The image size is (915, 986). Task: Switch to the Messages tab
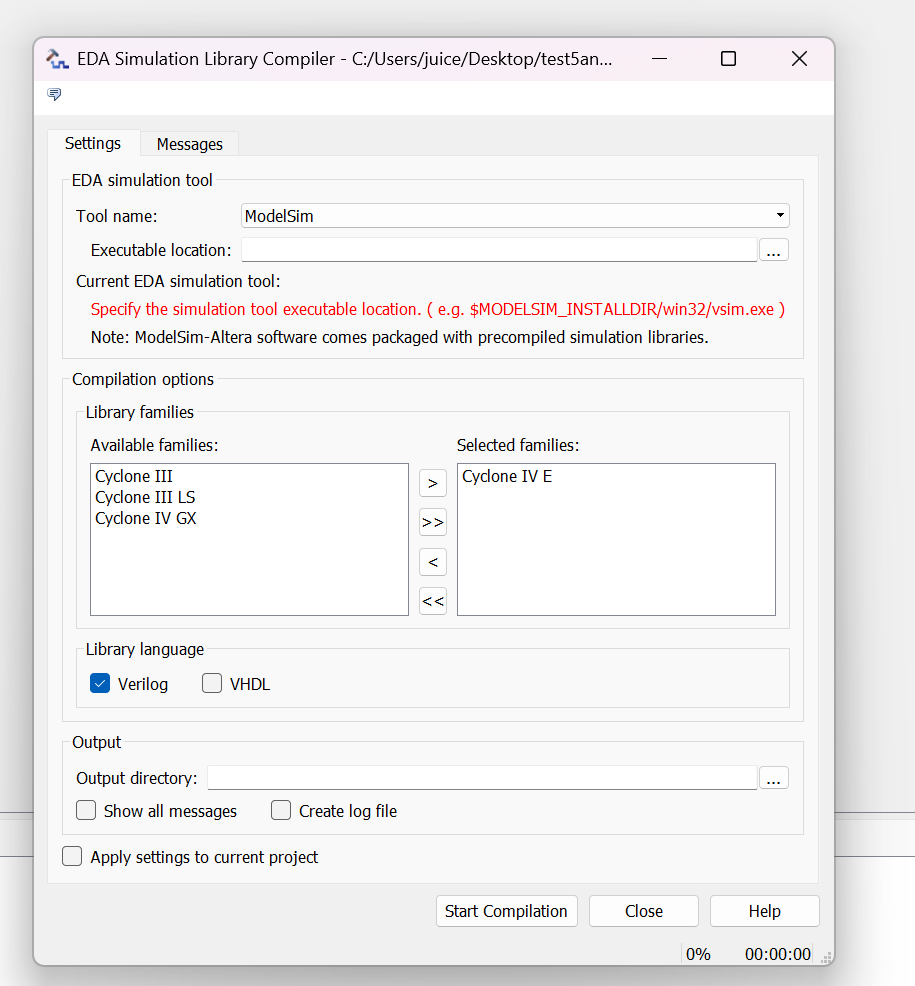click(x=189, y=144)
